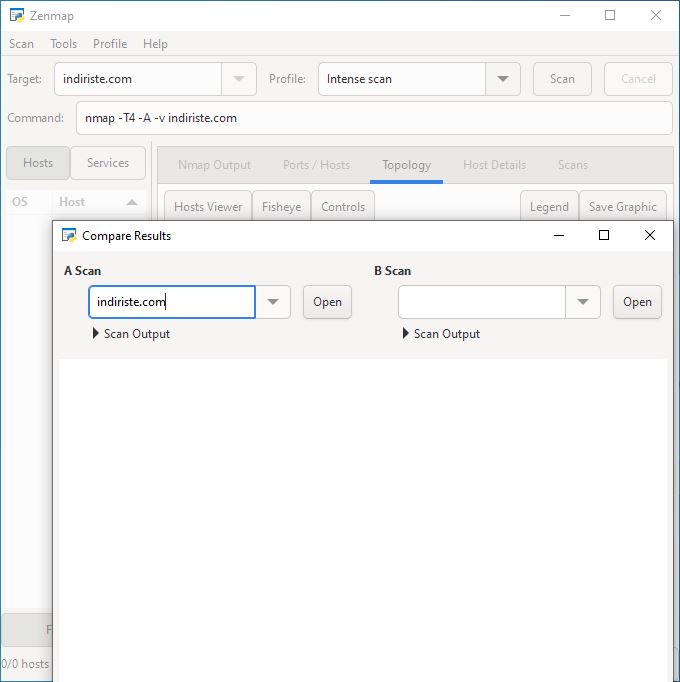
Task: Click the Zenmap app icon in title bar
Action: [17, 16]
